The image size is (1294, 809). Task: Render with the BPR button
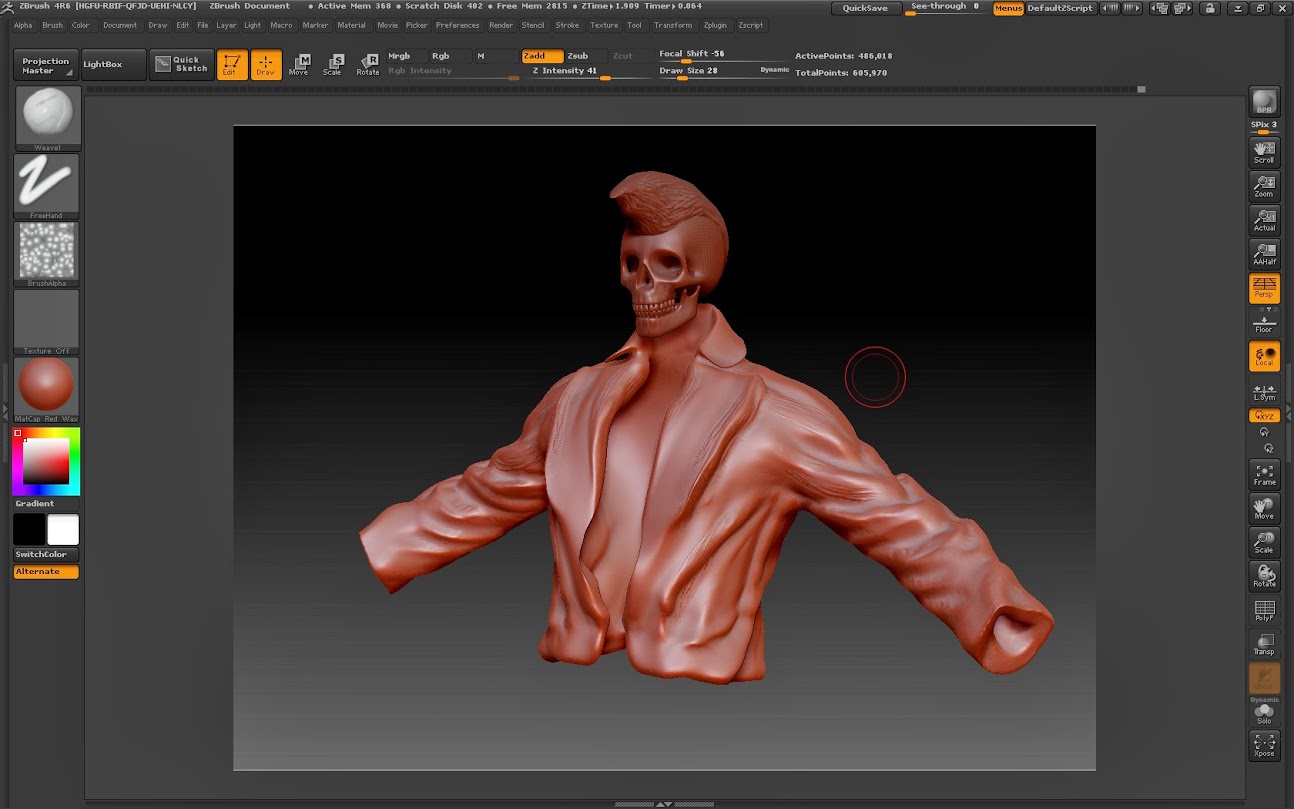(1264, 102)
